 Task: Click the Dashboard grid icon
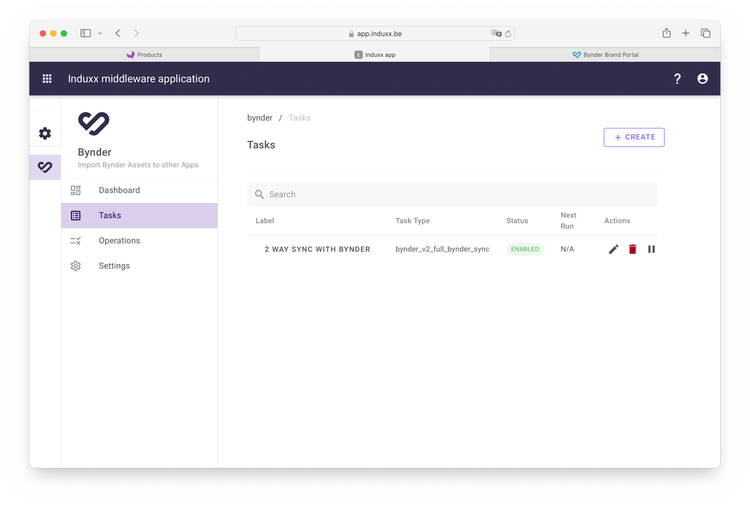point(76,190)
